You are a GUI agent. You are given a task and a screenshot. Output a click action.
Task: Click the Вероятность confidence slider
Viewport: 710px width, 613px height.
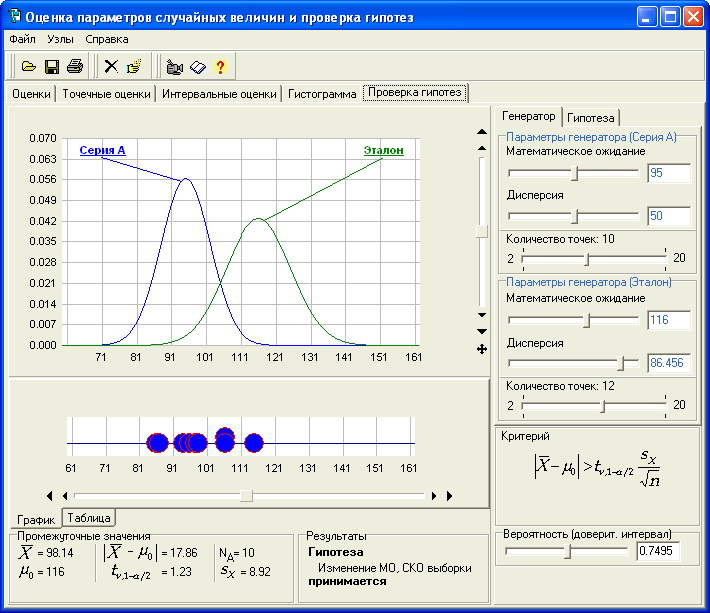(567, 551)
